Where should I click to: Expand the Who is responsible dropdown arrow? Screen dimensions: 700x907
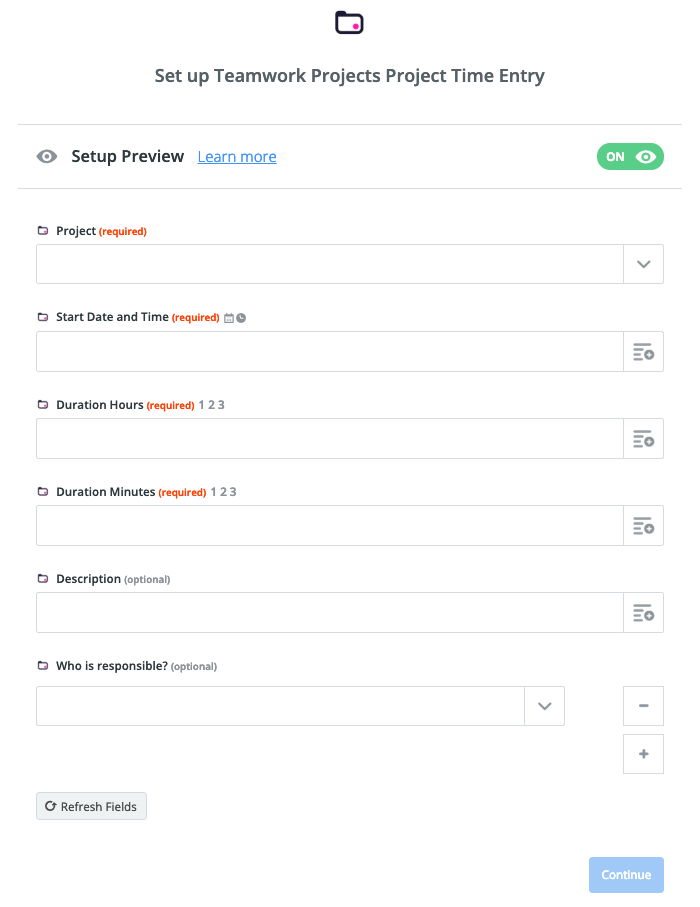coord(544,706)
